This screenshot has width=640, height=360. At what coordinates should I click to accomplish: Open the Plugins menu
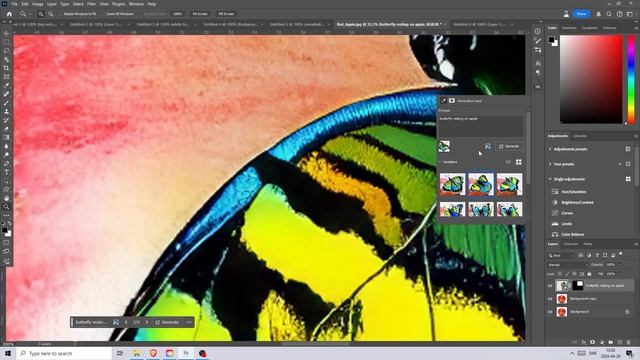[118, 4]
